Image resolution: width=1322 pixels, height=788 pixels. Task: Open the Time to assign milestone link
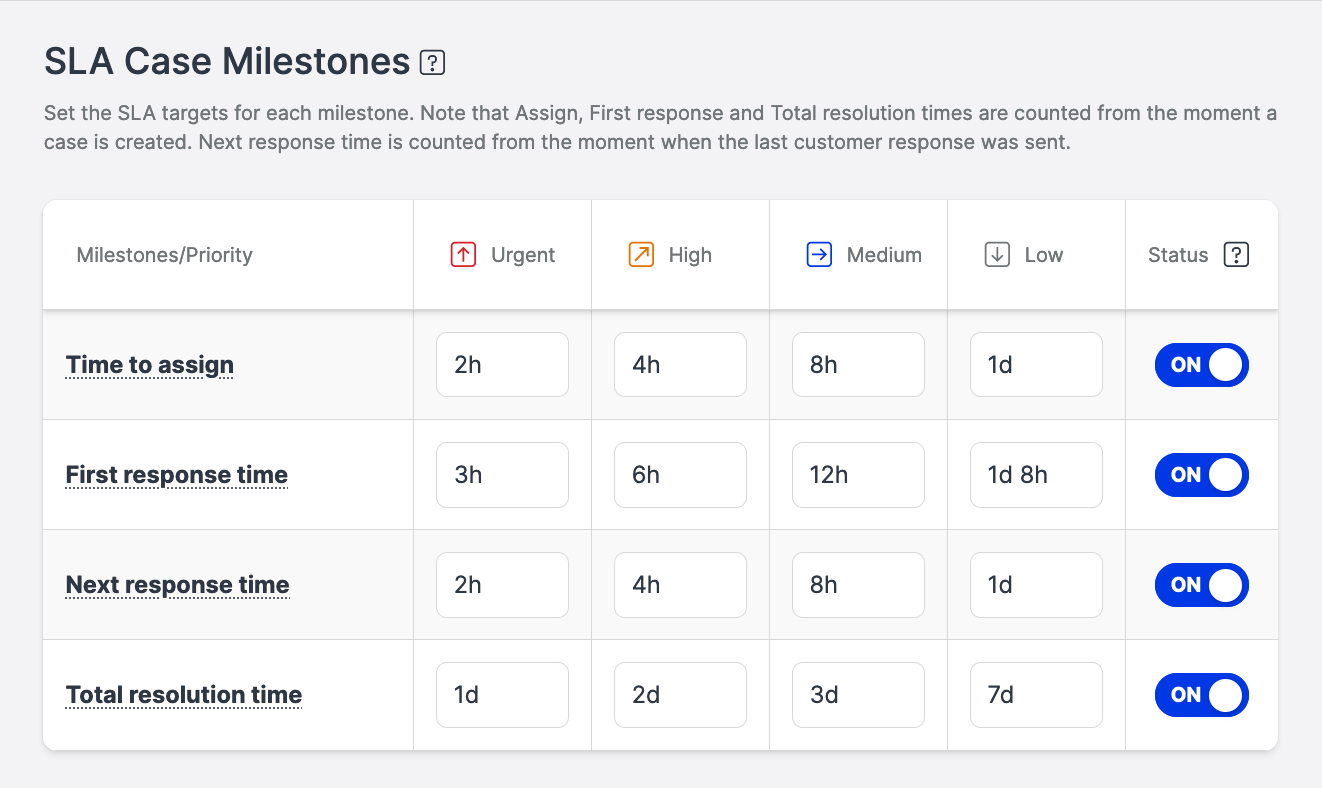click(x=150, y=365)
